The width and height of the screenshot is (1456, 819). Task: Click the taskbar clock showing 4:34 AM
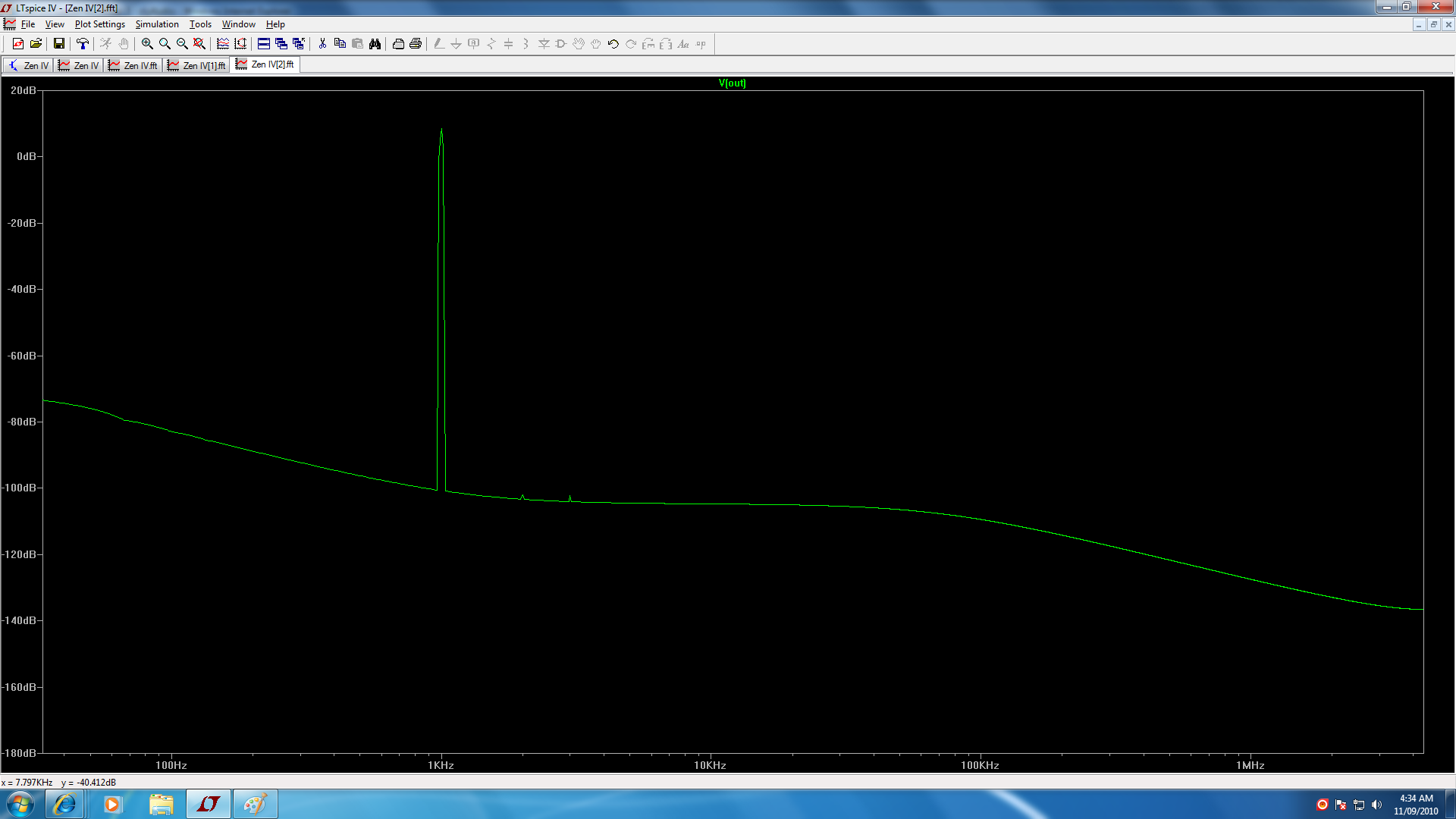(x=1416, y=805)
